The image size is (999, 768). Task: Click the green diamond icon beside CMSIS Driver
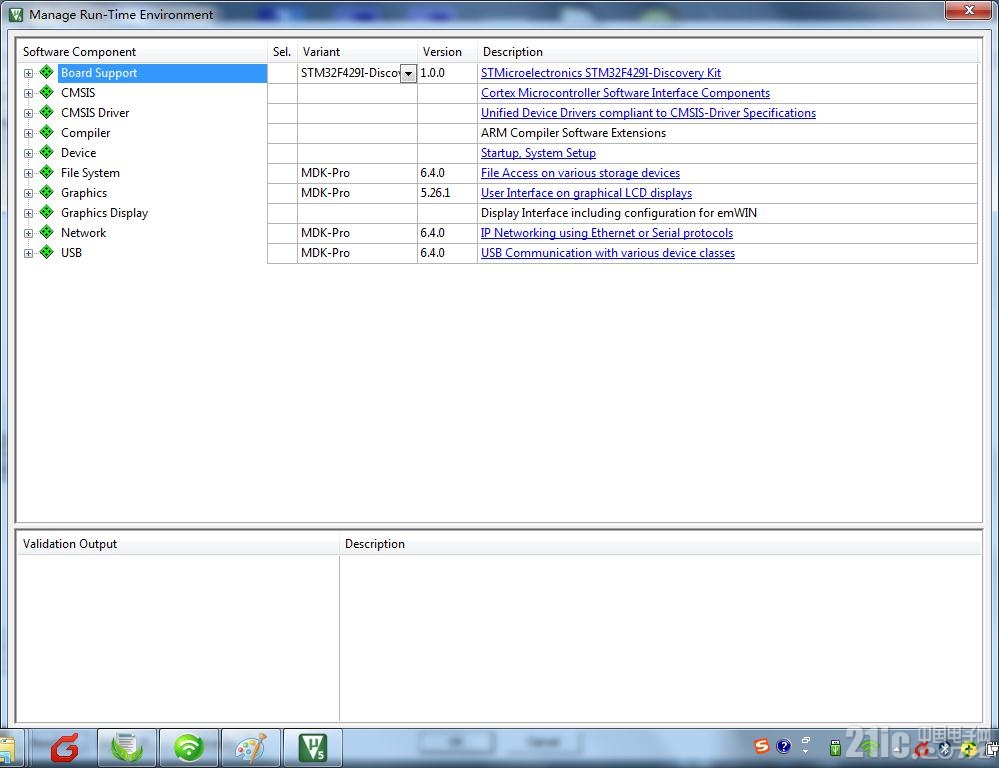pyautogui.click(x=47, y=112)
